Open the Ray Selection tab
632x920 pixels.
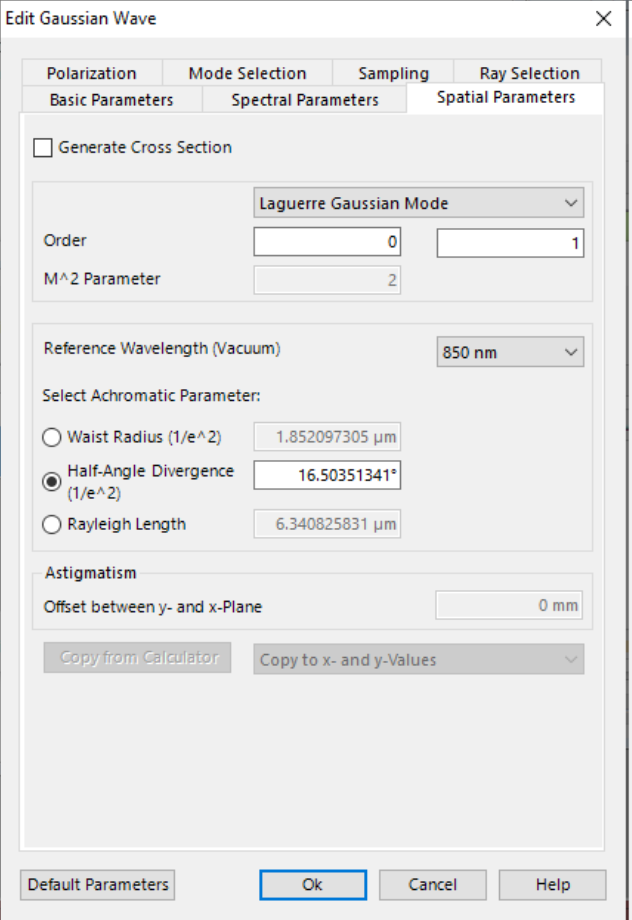pyautogui.click(x=529, y=73)
